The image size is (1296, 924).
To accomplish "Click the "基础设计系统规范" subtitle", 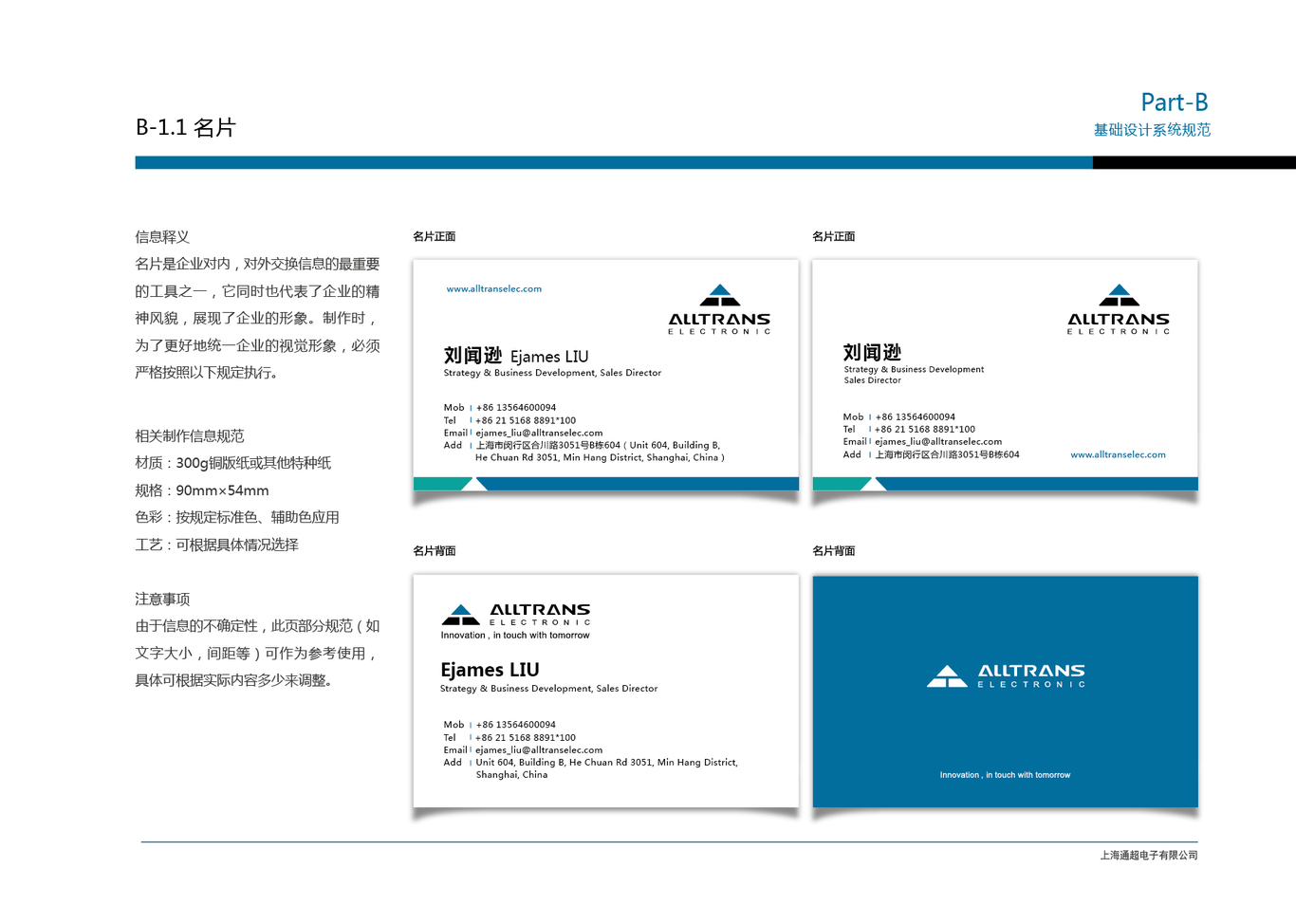I will (1152, 130).
